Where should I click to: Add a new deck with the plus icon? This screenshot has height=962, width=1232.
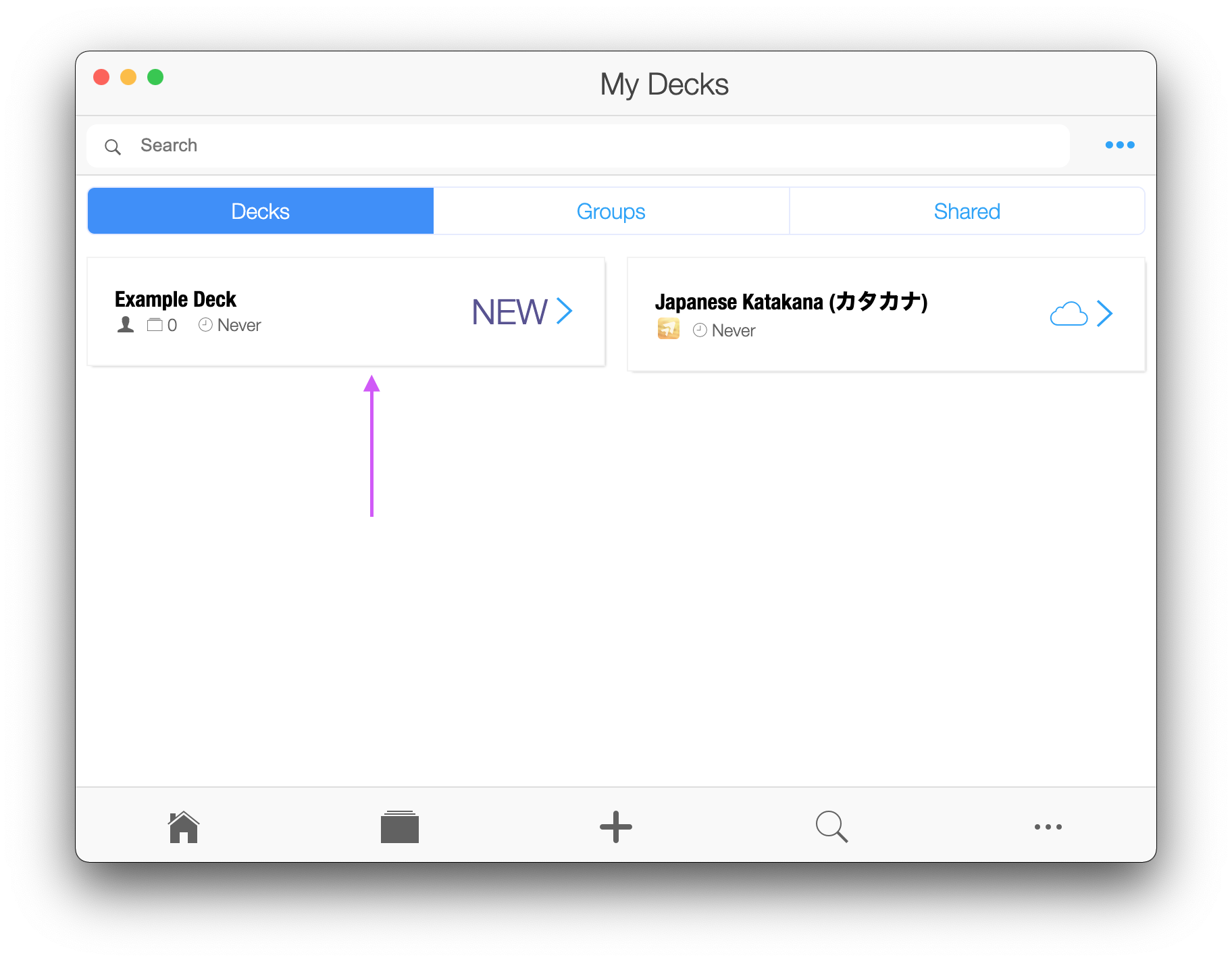pyautogui.click(x=615, y=826)
